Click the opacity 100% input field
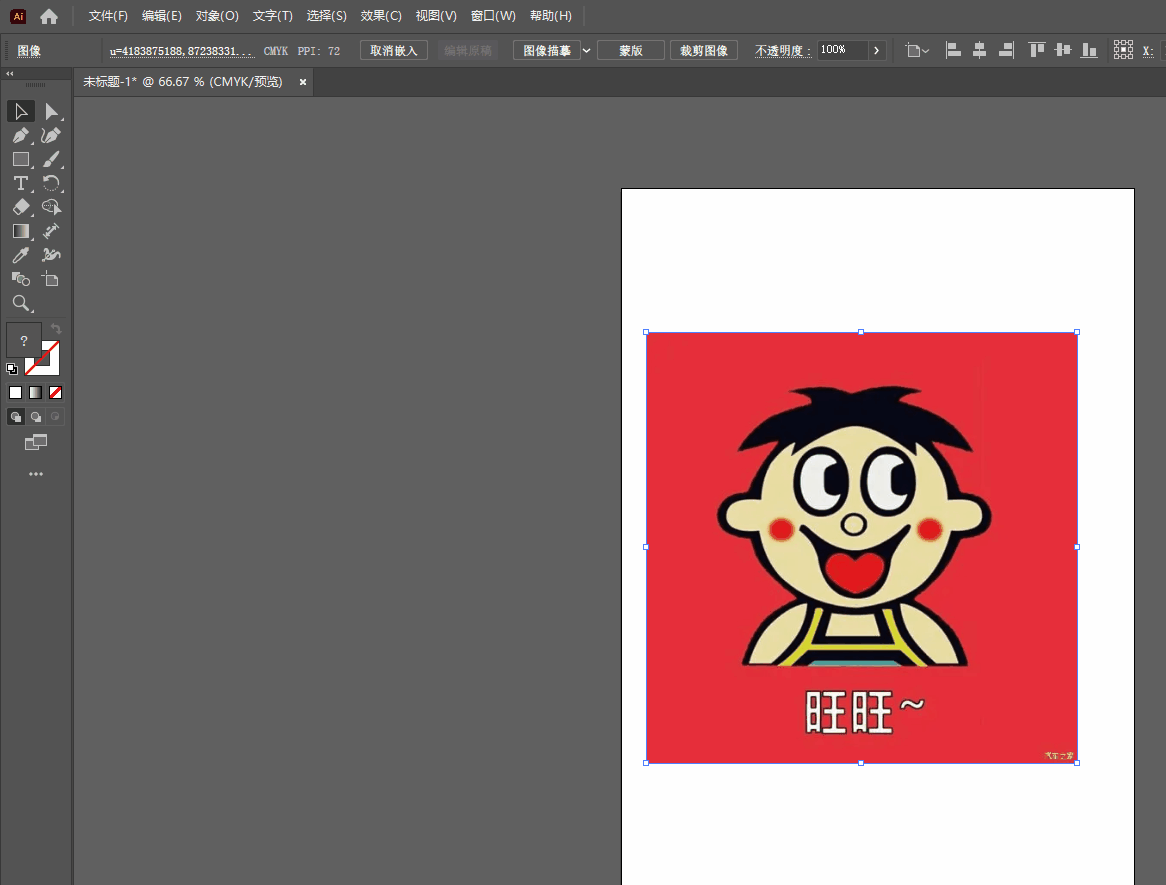The height and width of the screenshot is (885, 1166). click(843, 50)
